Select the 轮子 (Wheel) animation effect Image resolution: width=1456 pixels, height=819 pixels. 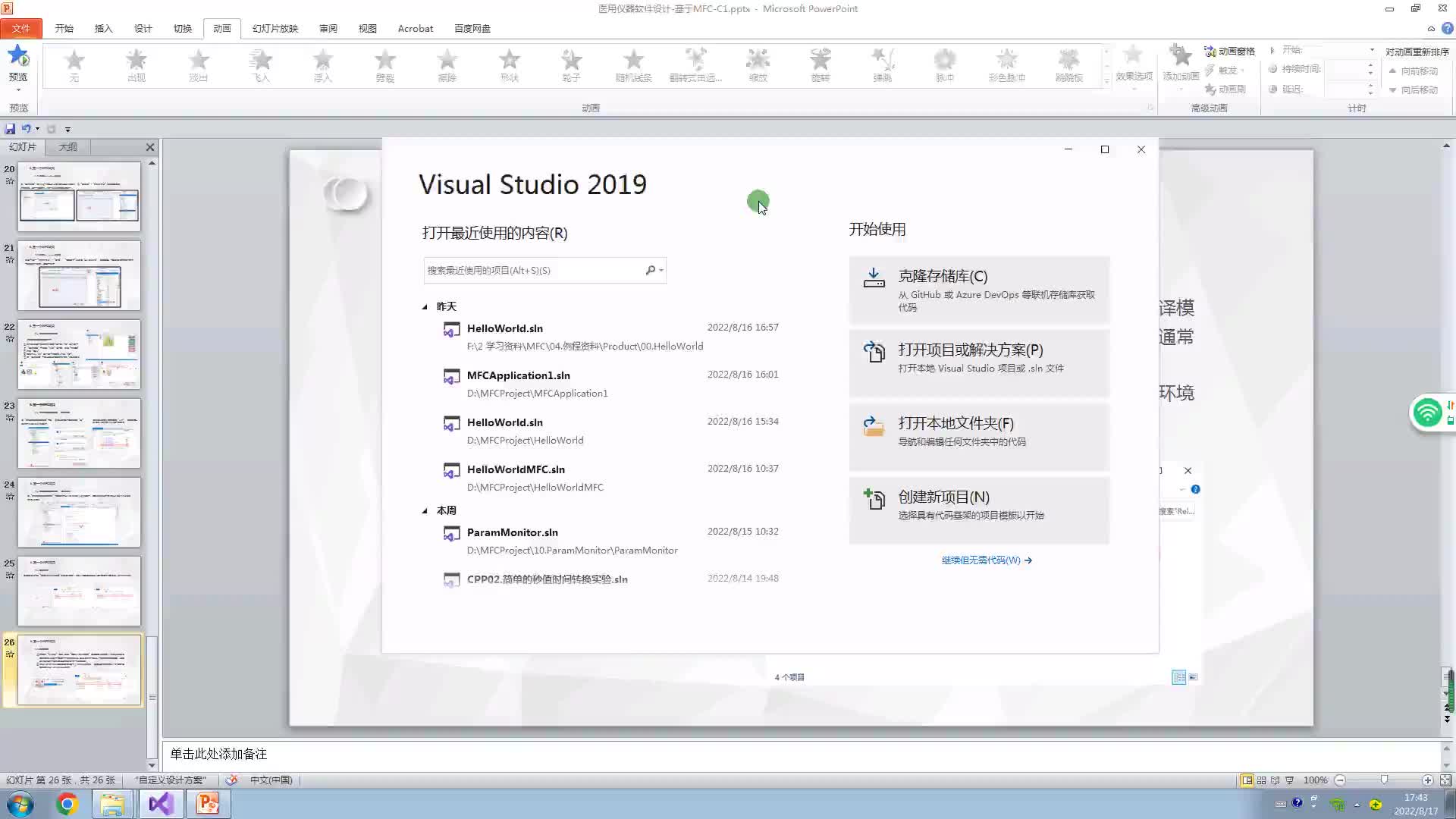[572, 65]
